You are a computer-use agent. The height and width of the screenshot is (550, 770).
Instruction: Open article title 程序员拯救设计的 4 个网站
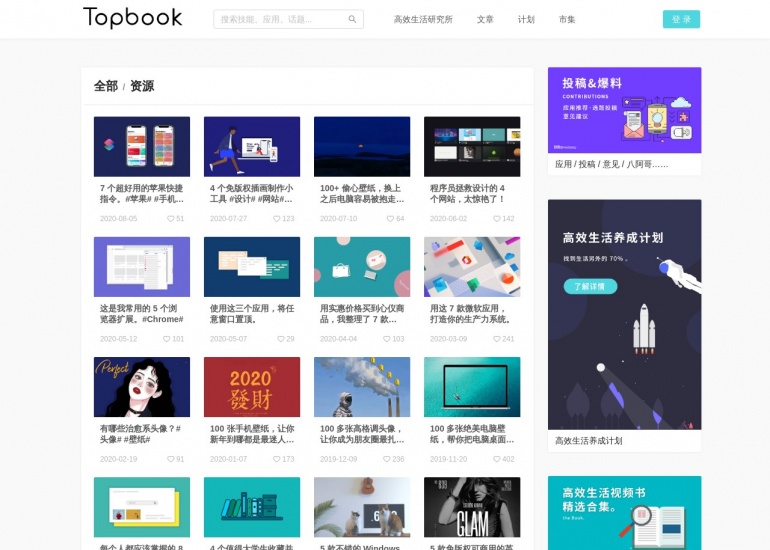point(468,193)
